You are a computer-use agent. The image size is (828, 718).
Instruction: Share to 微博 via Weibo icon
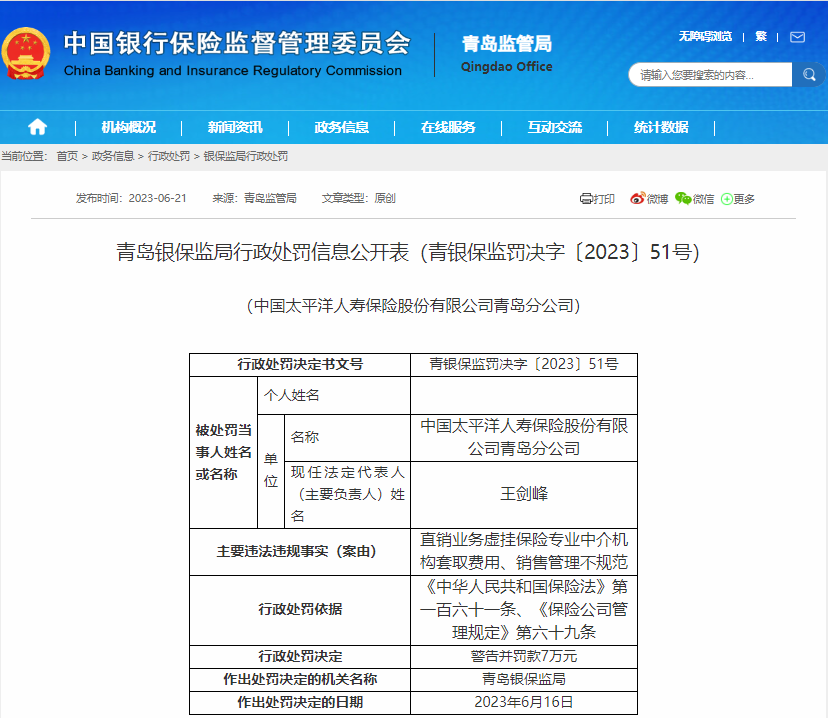point(648,199)
